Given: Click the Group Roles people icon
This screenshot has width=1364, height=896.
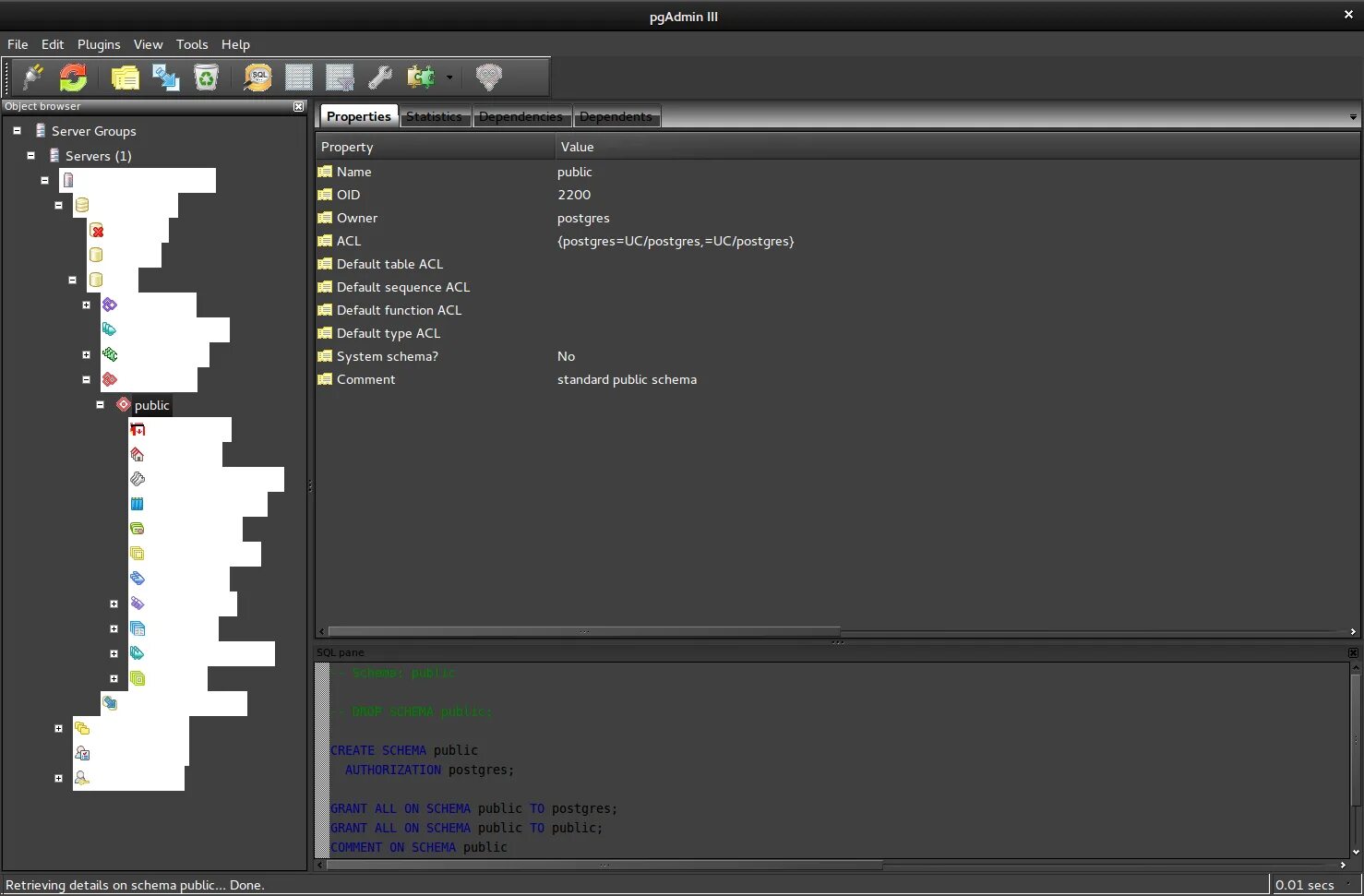Looking at the screenshot, I should coord(82,753).
